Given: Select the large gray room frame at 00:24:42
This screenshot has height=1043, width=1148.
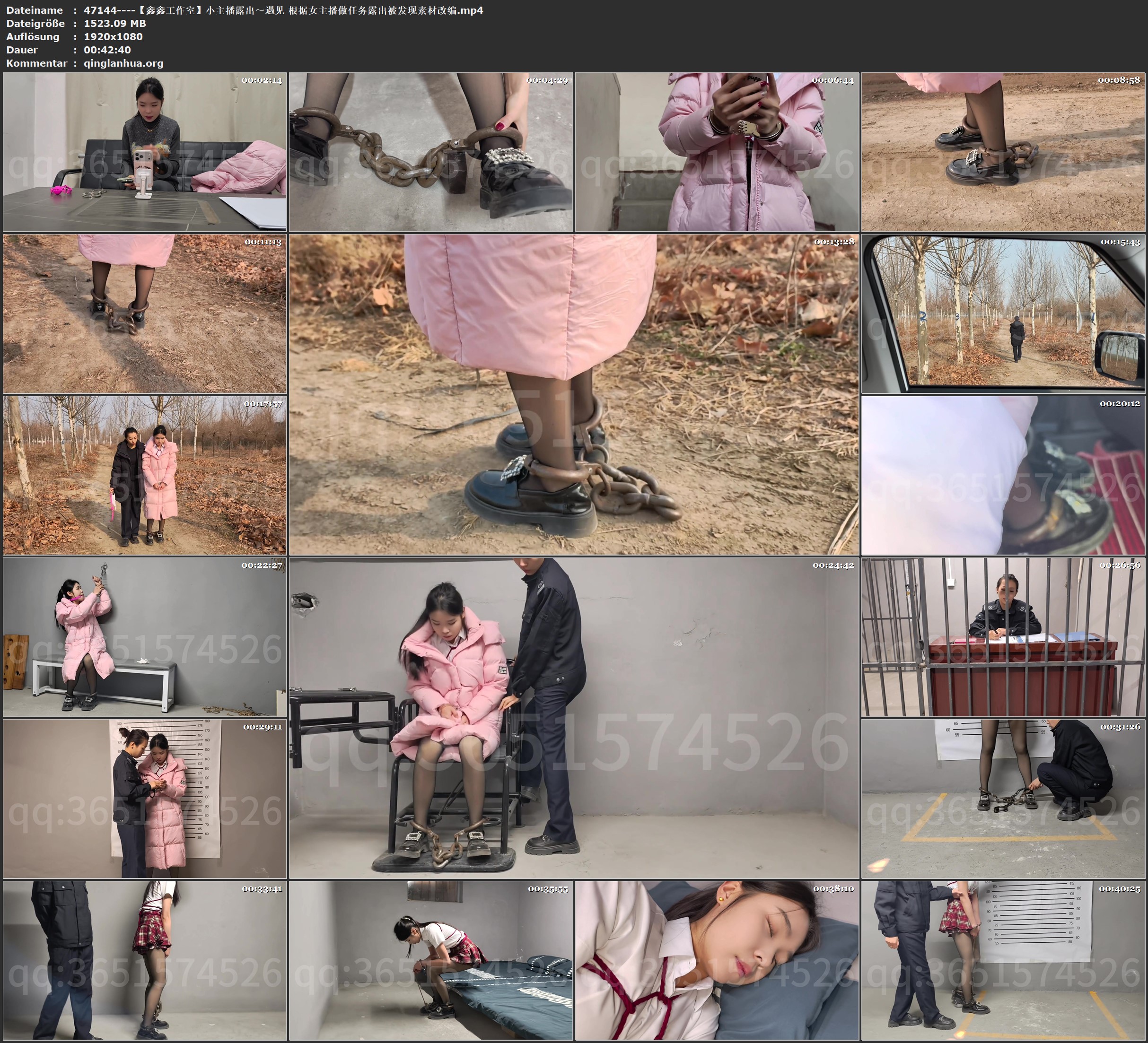Looking at the screenshot, I should click(x=574, y=718).
